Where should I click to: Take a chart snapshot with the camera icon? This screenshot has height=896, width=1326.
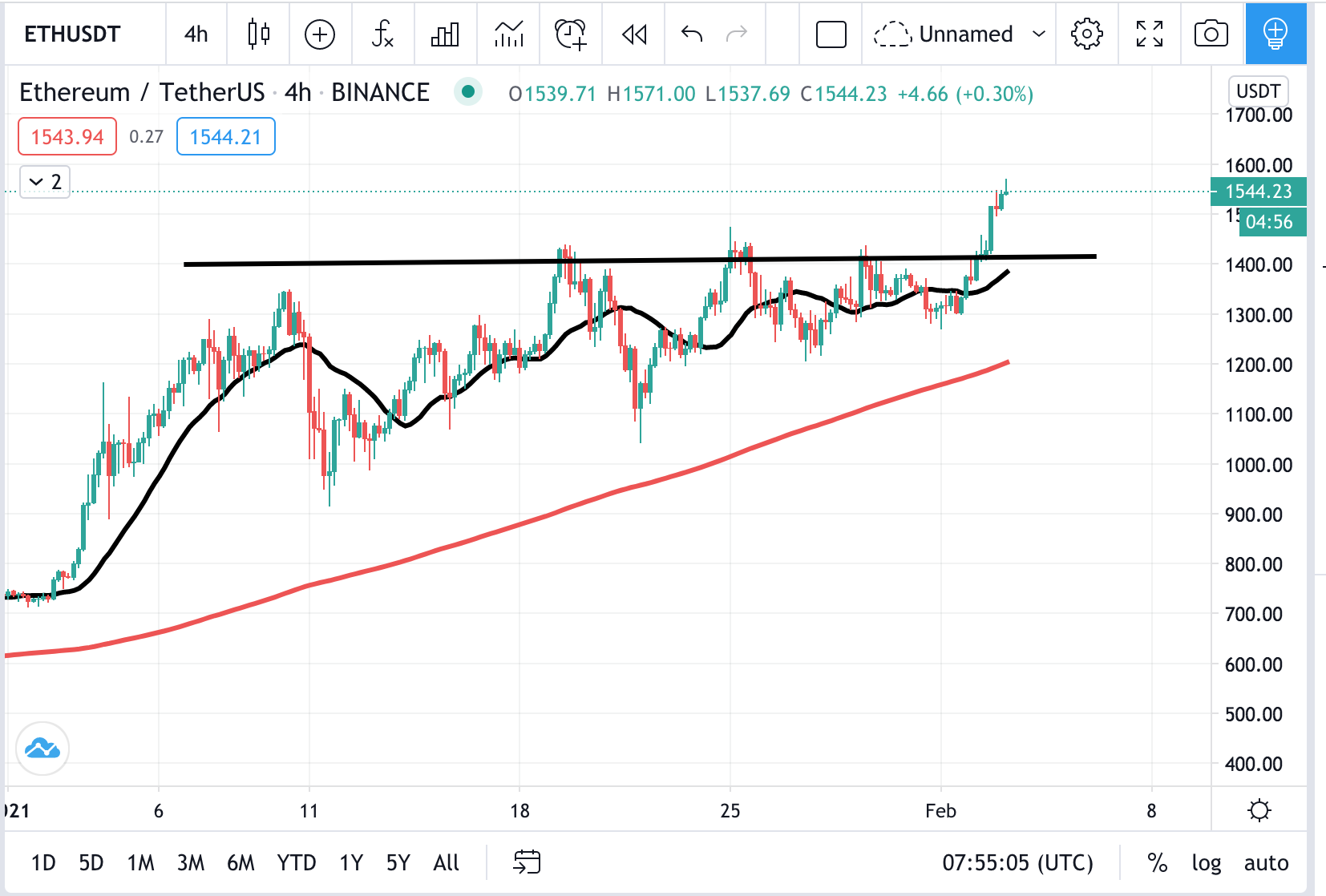pos(1211,34)
